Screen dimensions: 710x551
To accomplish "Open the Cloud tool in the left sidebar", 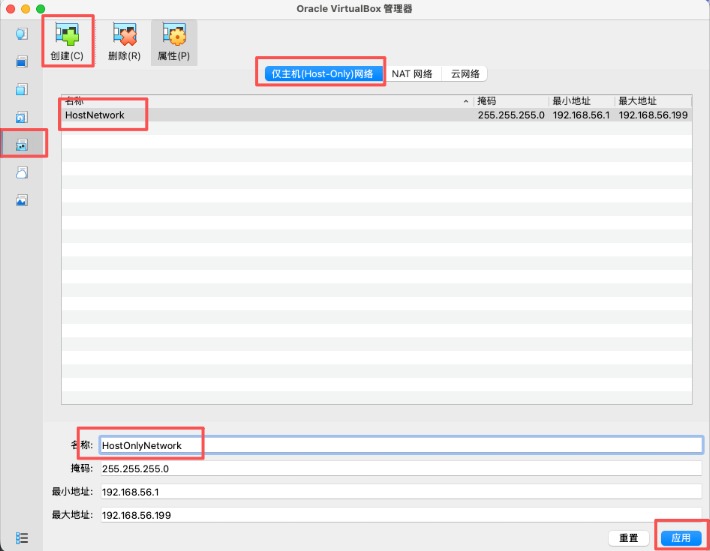I will click(x=22, y=172).
